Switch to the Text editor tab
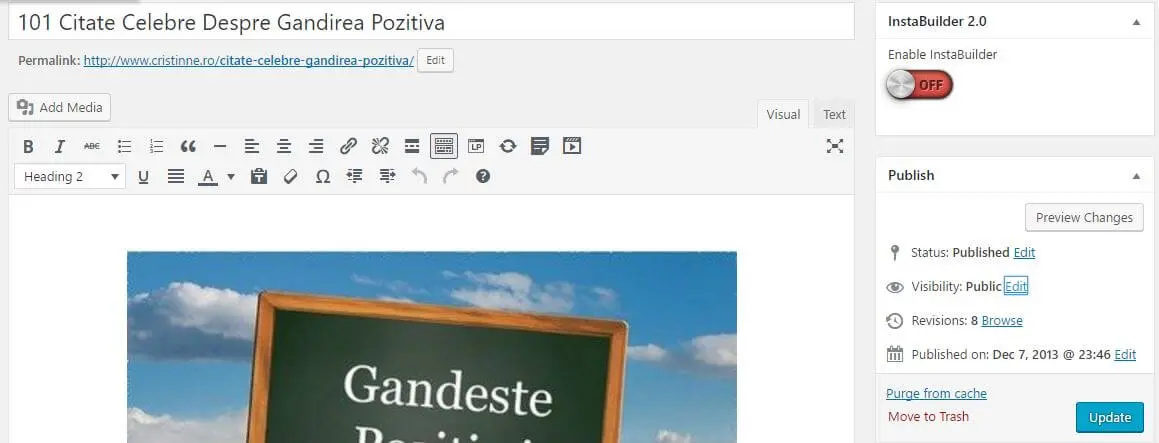1159x443 pixels. tap(834, 114)
